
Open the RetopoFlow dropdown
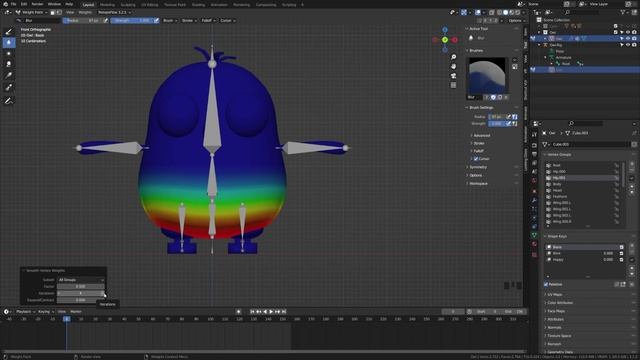click(x=114, y=12)
